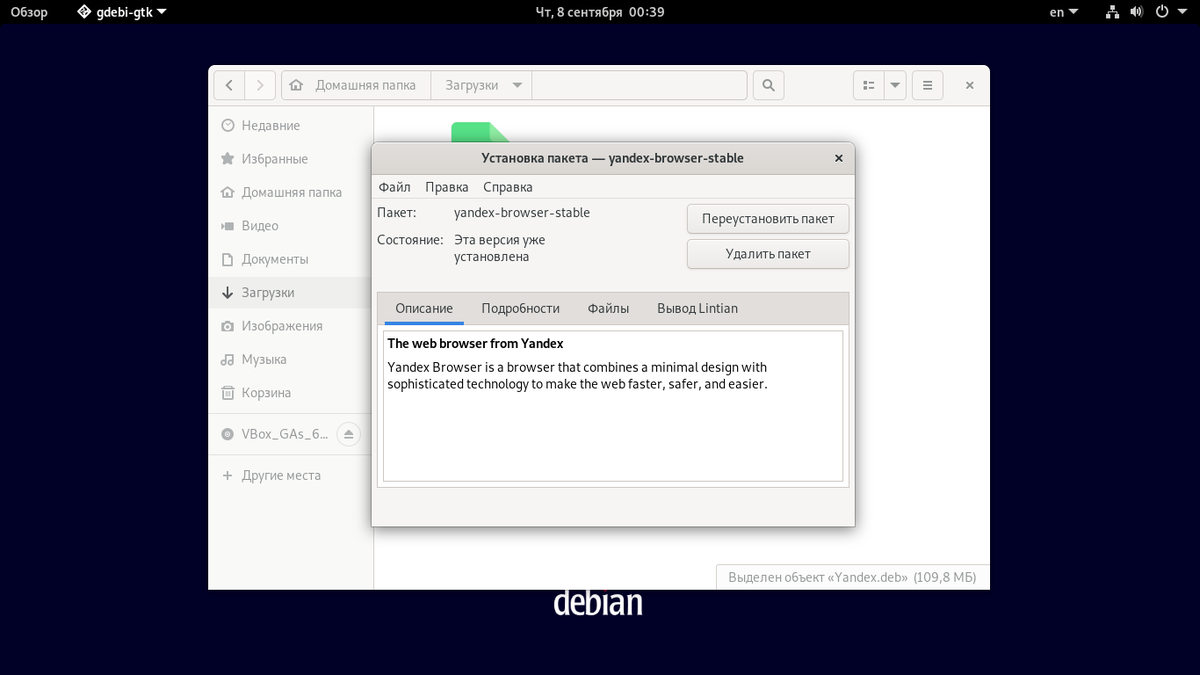1200x675 pixels.
Task: Open the Загрузки breadcrumb dropdown
Action: click(519, 85)
